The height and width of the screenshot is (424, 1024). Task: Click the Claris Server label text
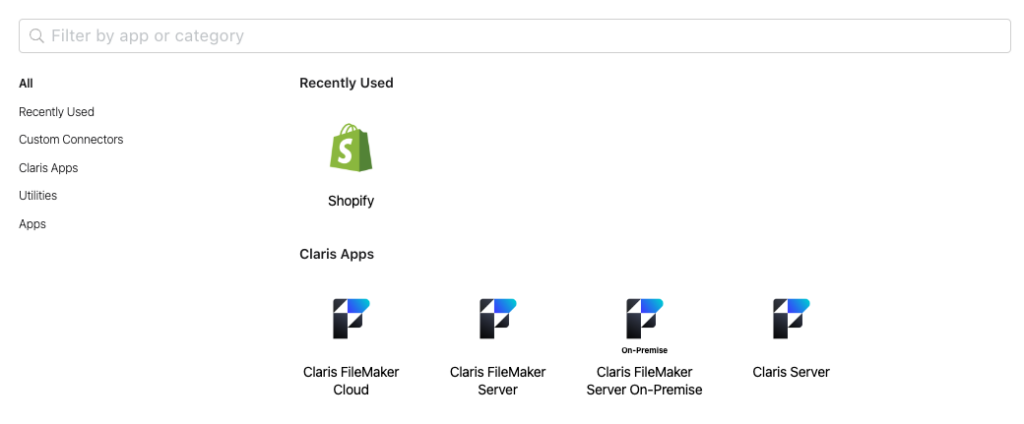[791, 372]
